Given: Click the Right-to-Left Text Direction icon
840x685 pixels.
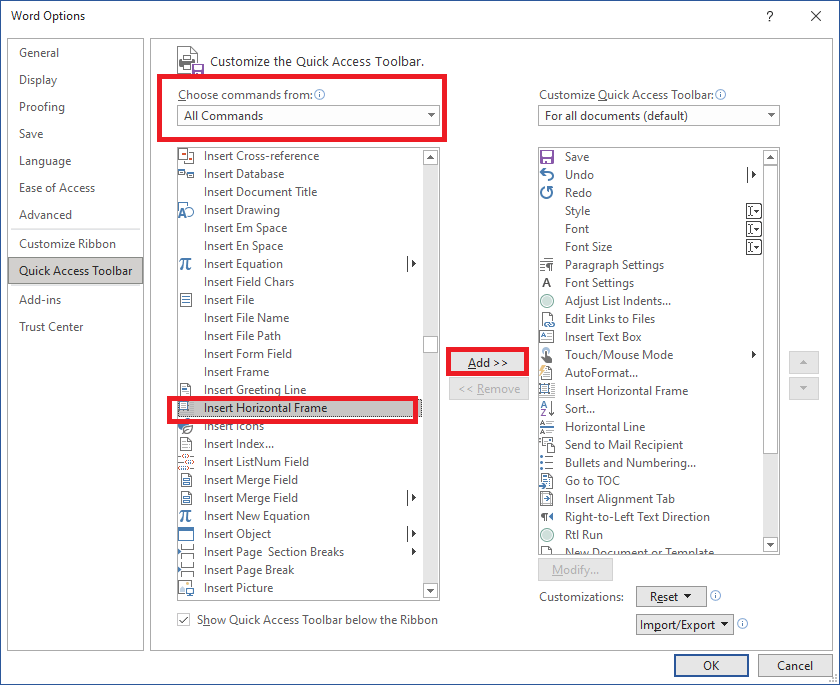Looking at the screenshot, I should tap(546, 517).
